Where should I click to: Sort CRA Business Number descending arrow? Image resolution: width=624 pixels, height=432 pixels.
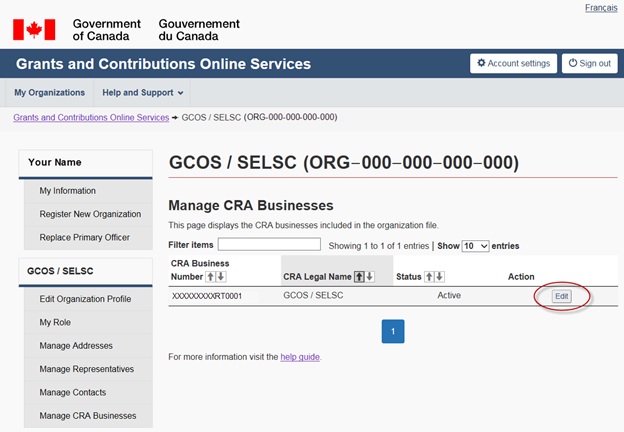point(221,276)
